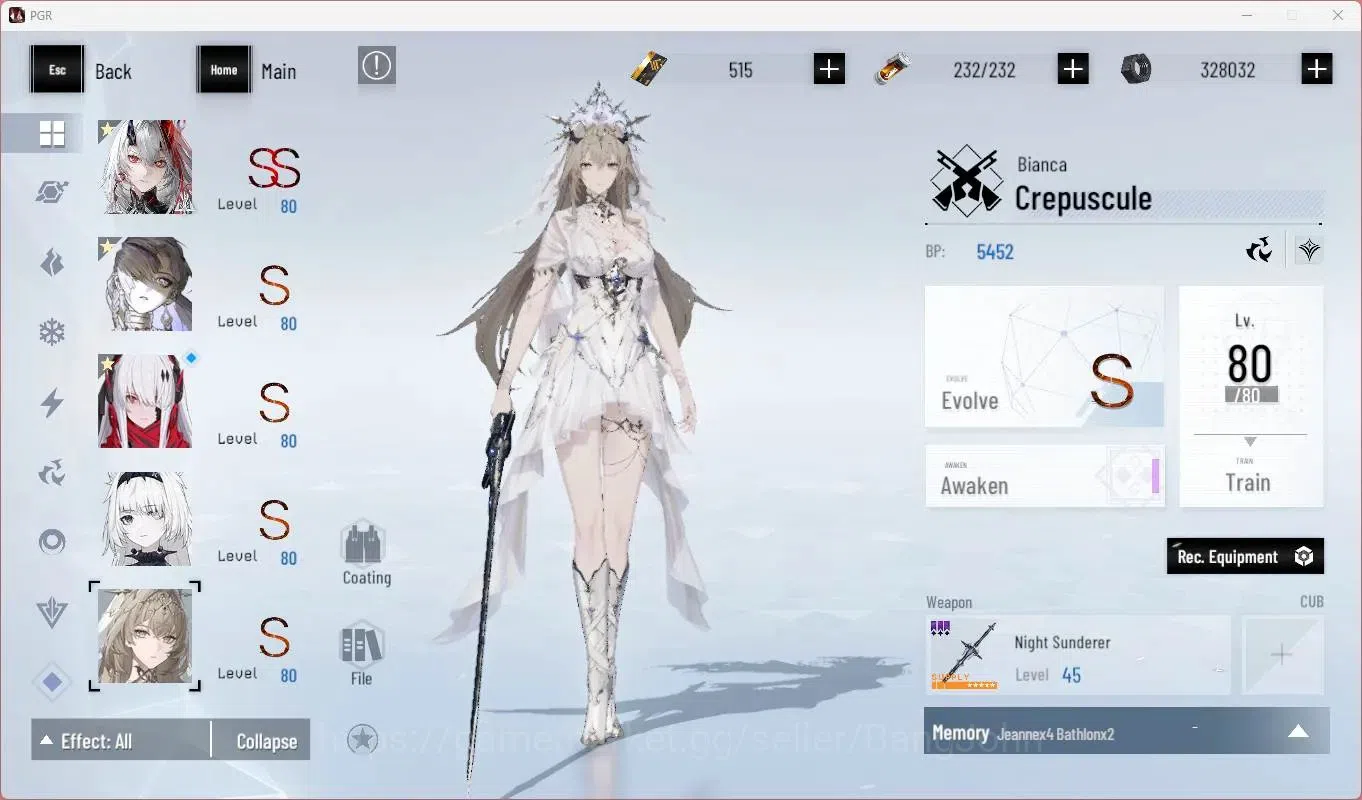Add more cogs (328032)
1362x800 pixels.
tap(1317, 69)
